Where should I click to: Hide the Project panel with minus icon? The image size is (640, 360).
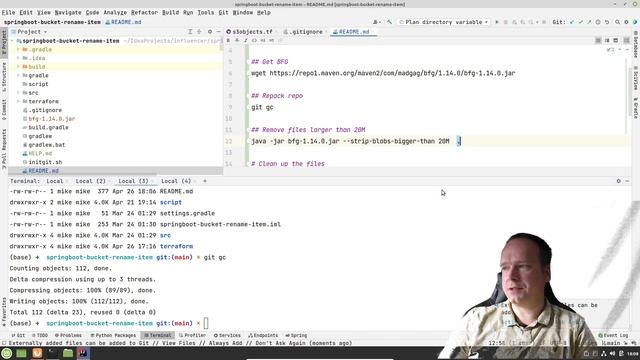[218, 31]
